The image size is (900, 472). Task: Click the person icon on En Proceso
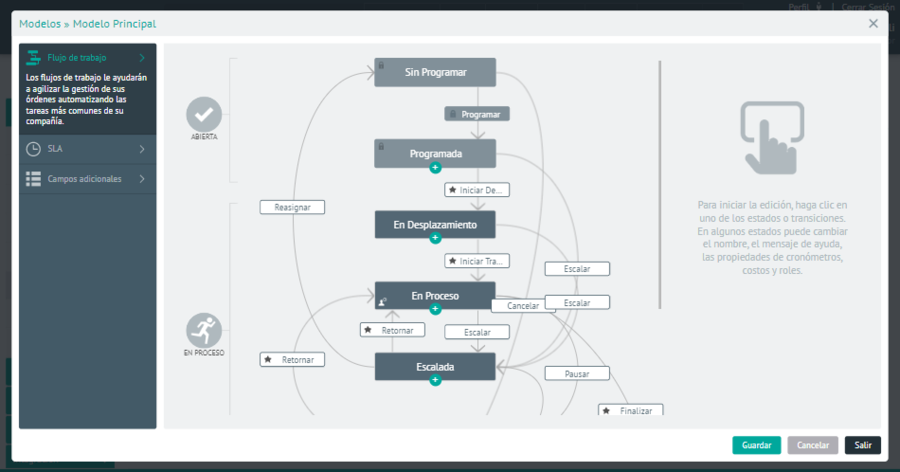(382, 301)
